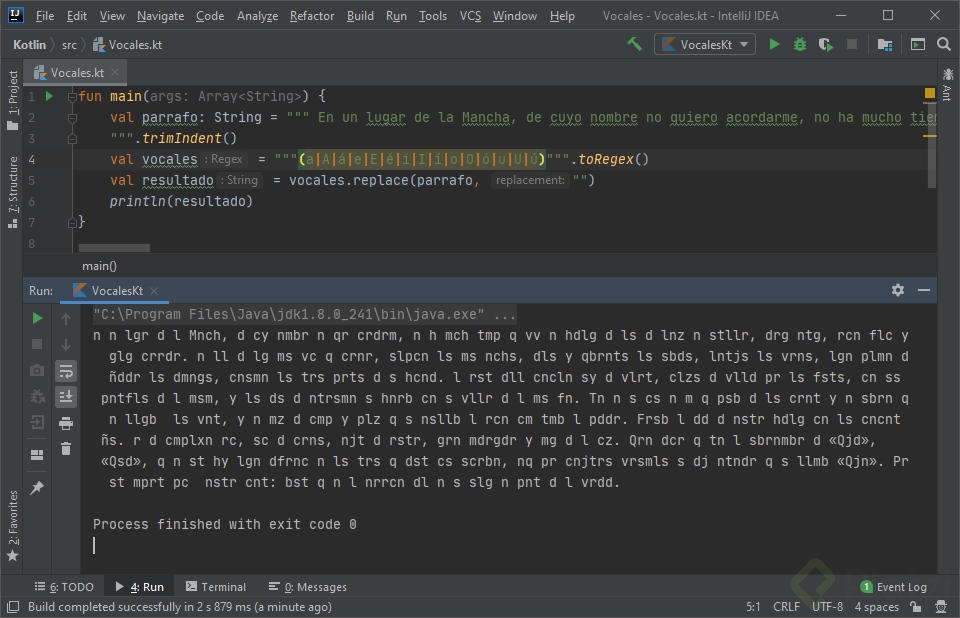Click the camera dump threads icon
Screen dimensions: 960x618
click(37, 371)
